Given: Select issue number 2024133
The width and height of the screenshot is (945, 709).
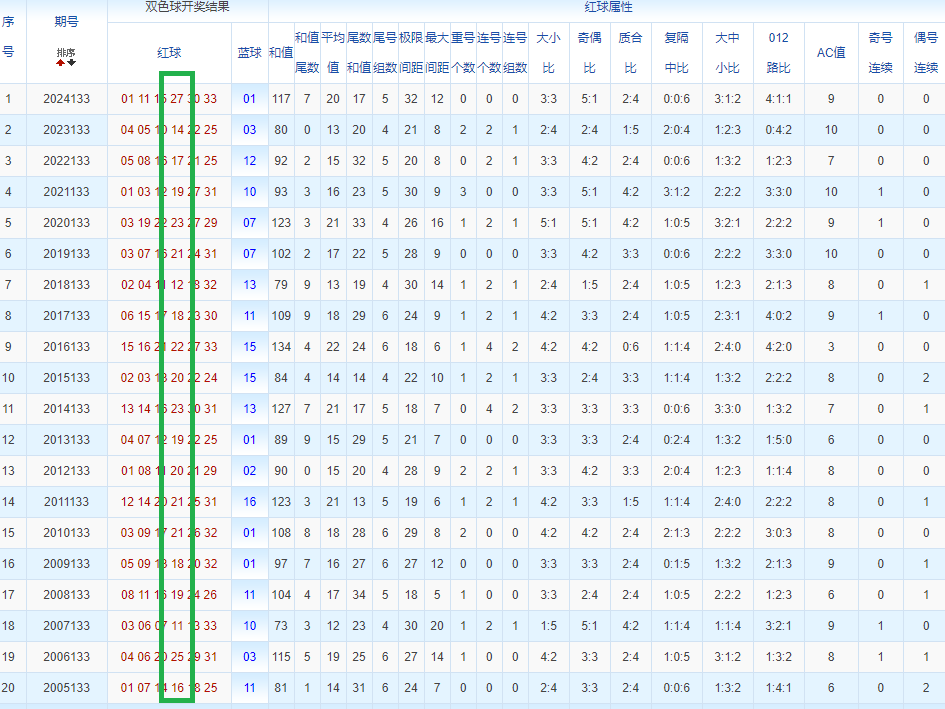Looking at the screenshot, I should click(66, 99).
